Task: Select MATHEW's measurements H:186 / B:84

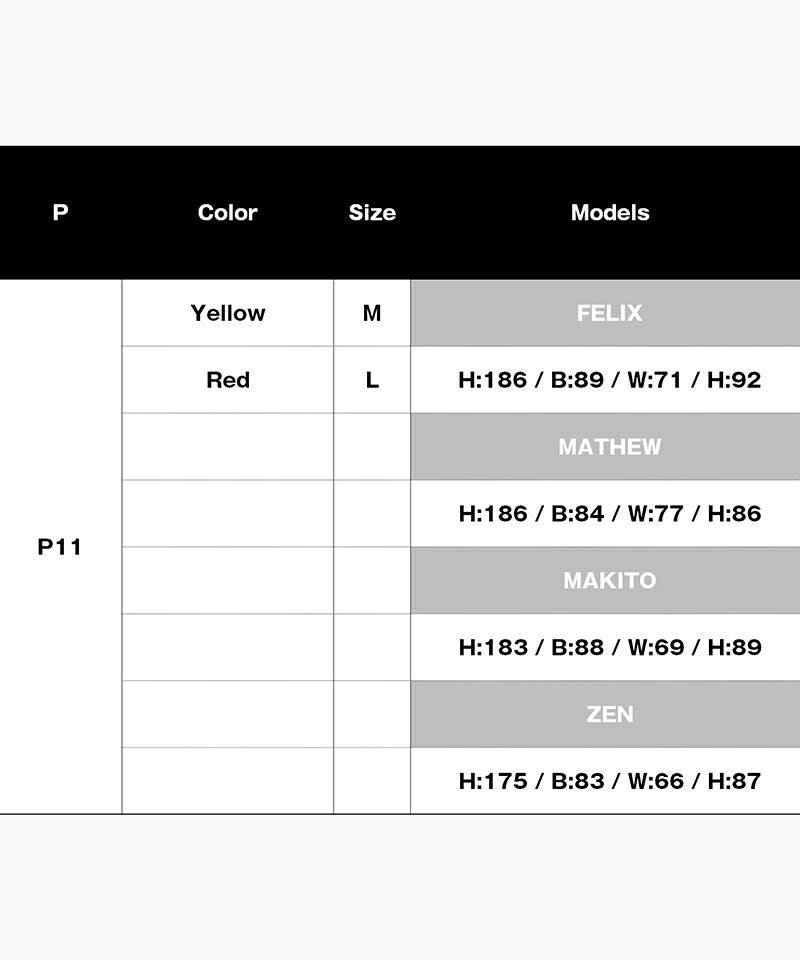Action: (x=609, y=514)
